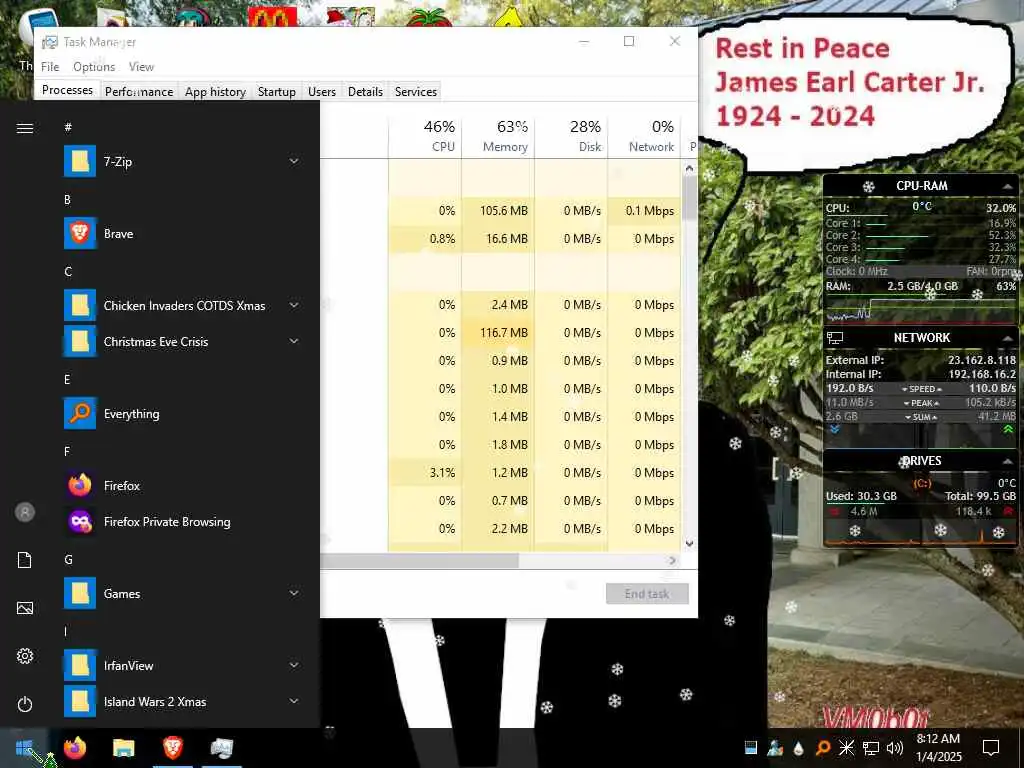Screen dimensions: 1024x768
Task: Collapse the CPU-RAM widget panel arrow
Action: coord(1007,187)
